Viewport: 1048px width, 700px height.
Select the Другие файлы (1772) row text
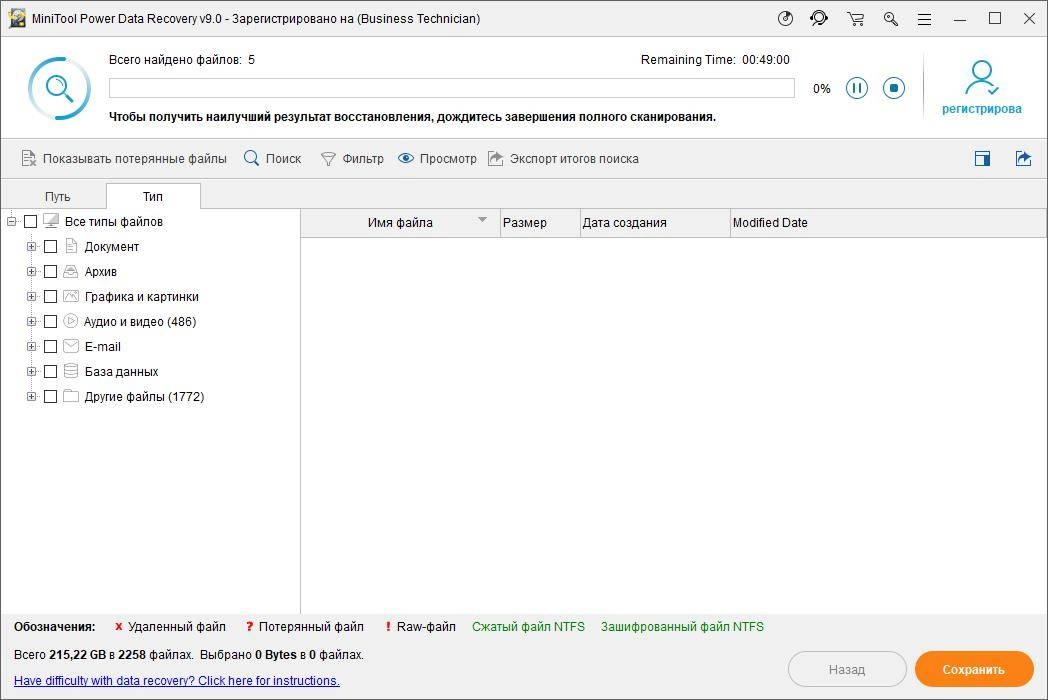tap(144, 396)
